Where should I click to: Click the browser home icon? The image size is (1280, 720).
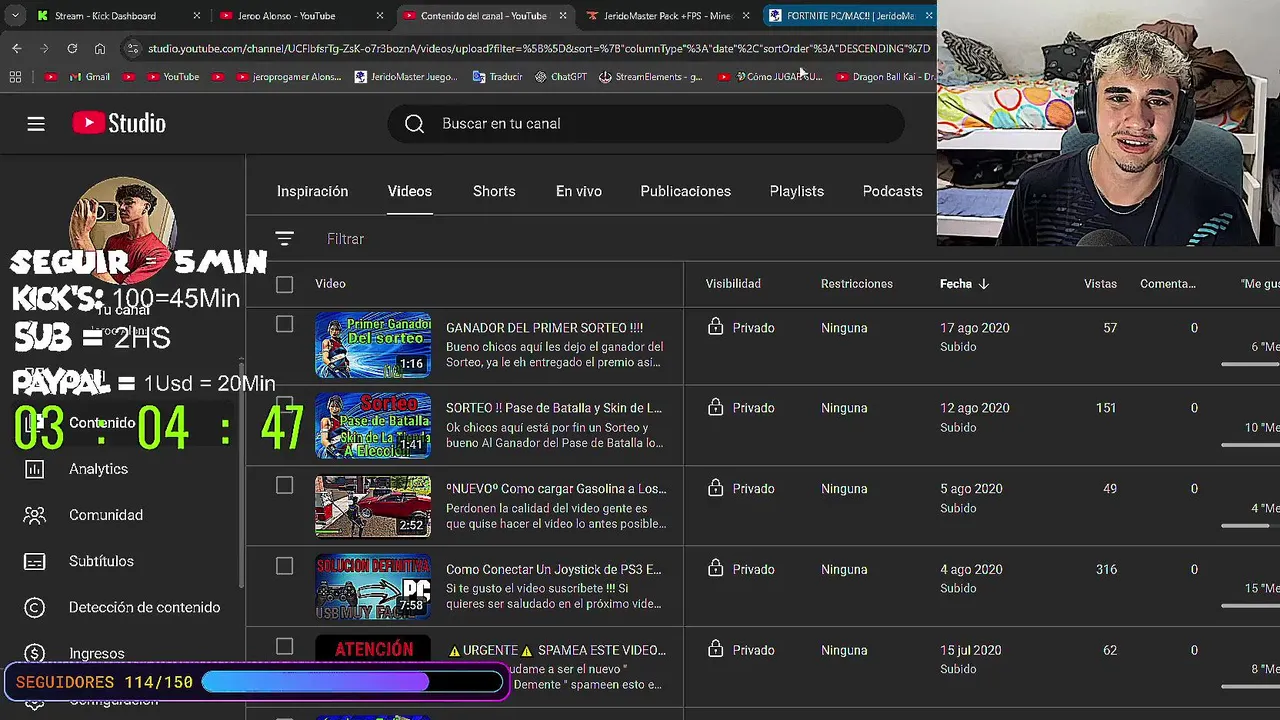point(100,48)
